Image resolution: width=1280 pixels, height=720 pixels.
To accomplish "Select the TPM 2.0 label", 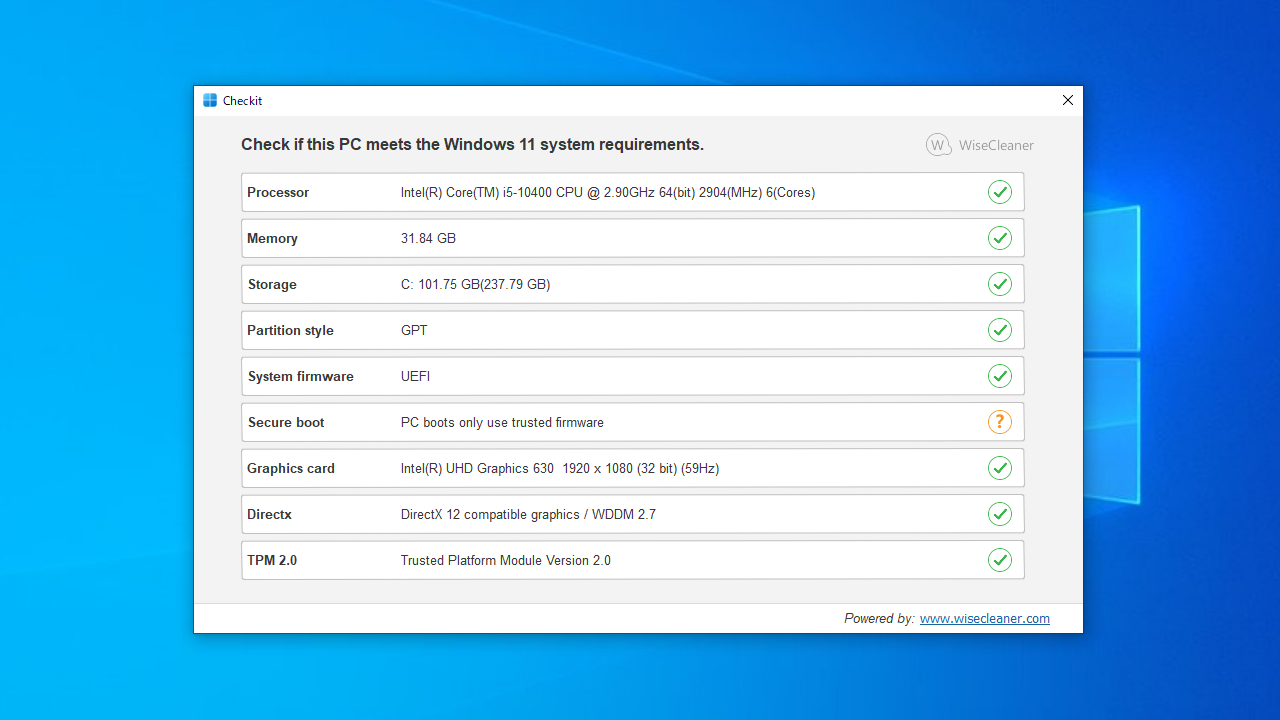I will (272, 560).
